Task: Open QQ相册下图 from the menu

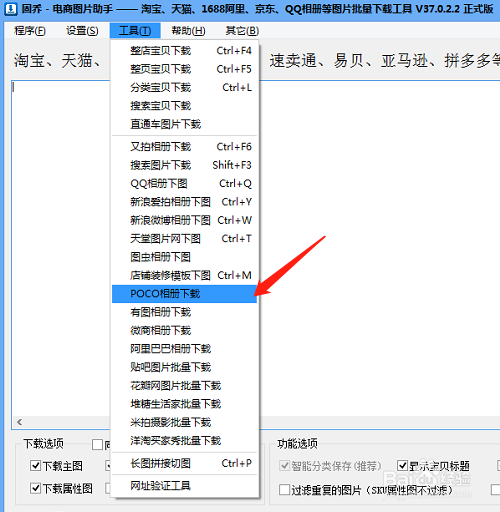Action: tap(184, 183)
